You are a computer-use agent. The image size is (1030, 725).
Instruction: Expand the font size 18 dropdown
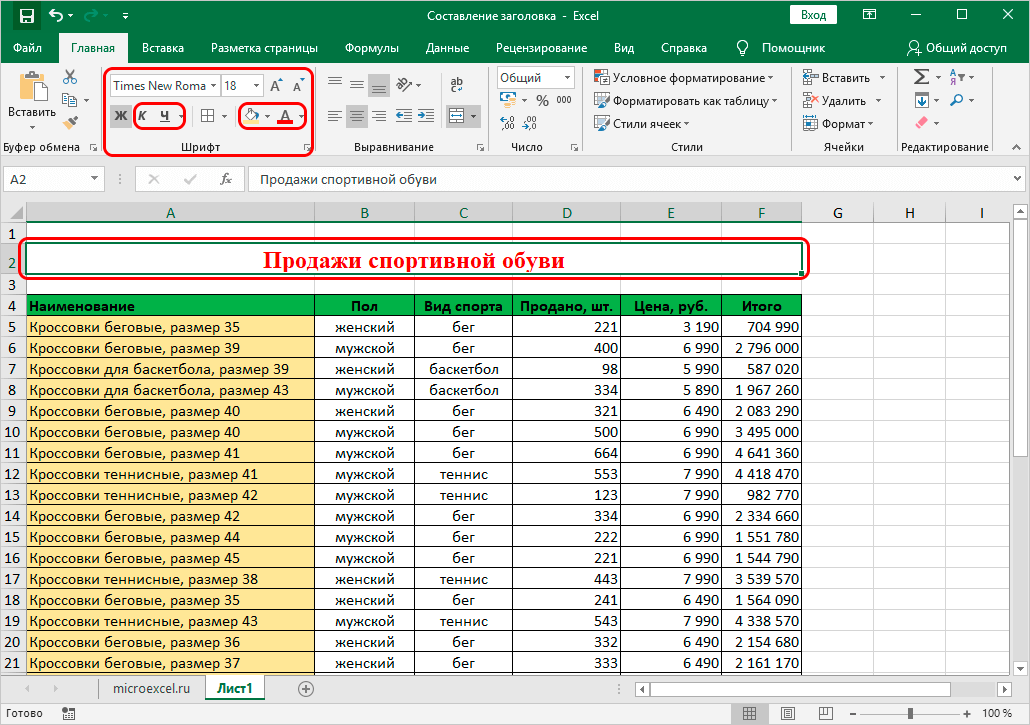click(257, 86)
